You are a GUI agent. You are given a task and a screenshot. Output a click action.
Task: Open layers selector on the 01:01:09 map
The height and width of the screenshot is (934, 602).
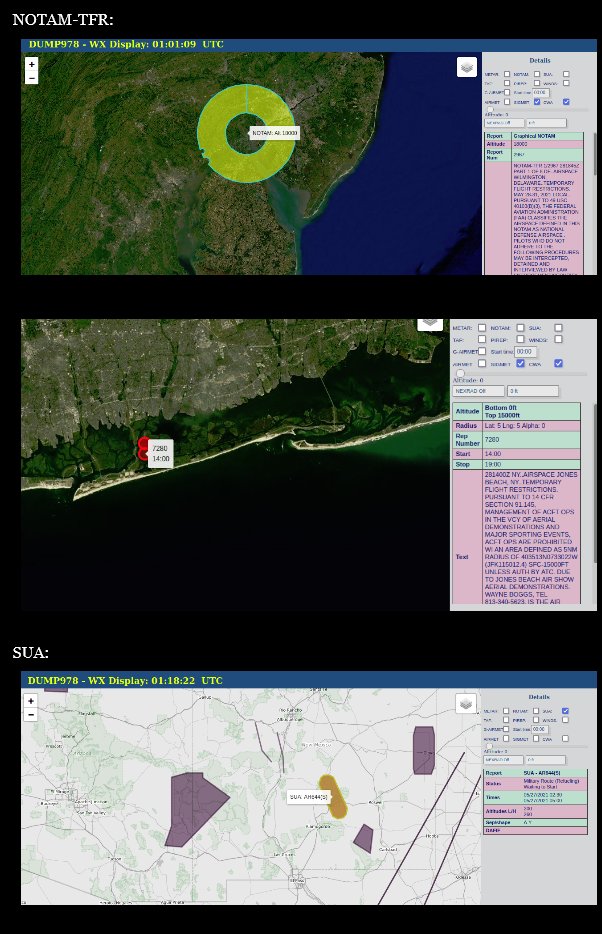tap(467, 67)
